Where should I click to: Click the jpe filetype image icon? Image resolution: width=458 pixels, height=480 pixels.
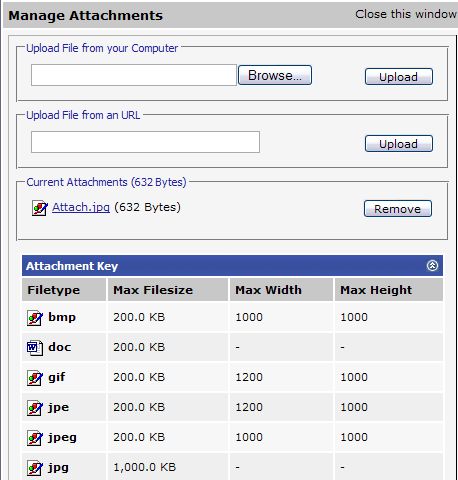pyautogui.click(x=35, y=408)
